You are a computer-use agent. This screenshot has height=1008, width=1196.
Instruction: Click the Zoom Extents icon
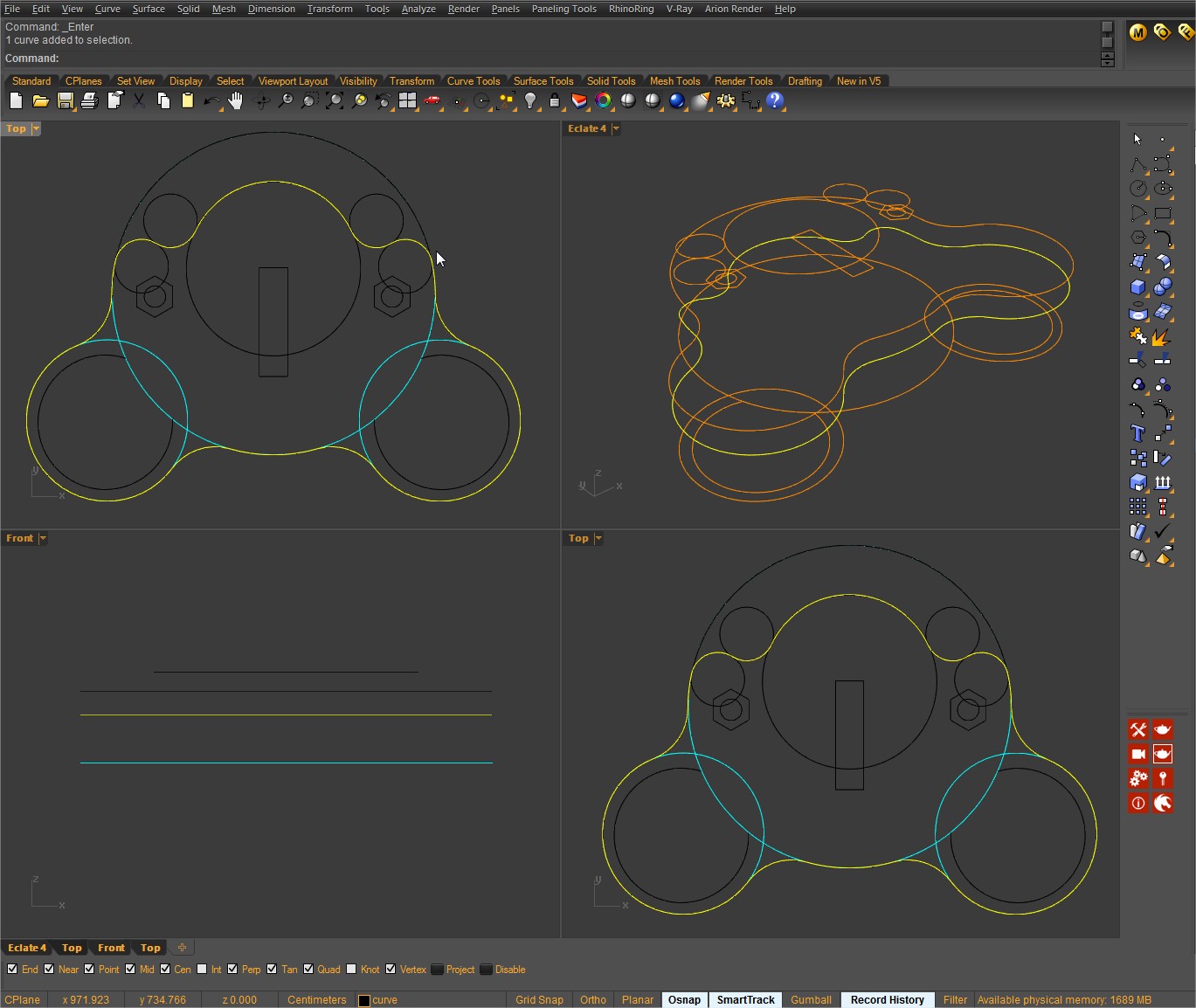tap(334, 101)
